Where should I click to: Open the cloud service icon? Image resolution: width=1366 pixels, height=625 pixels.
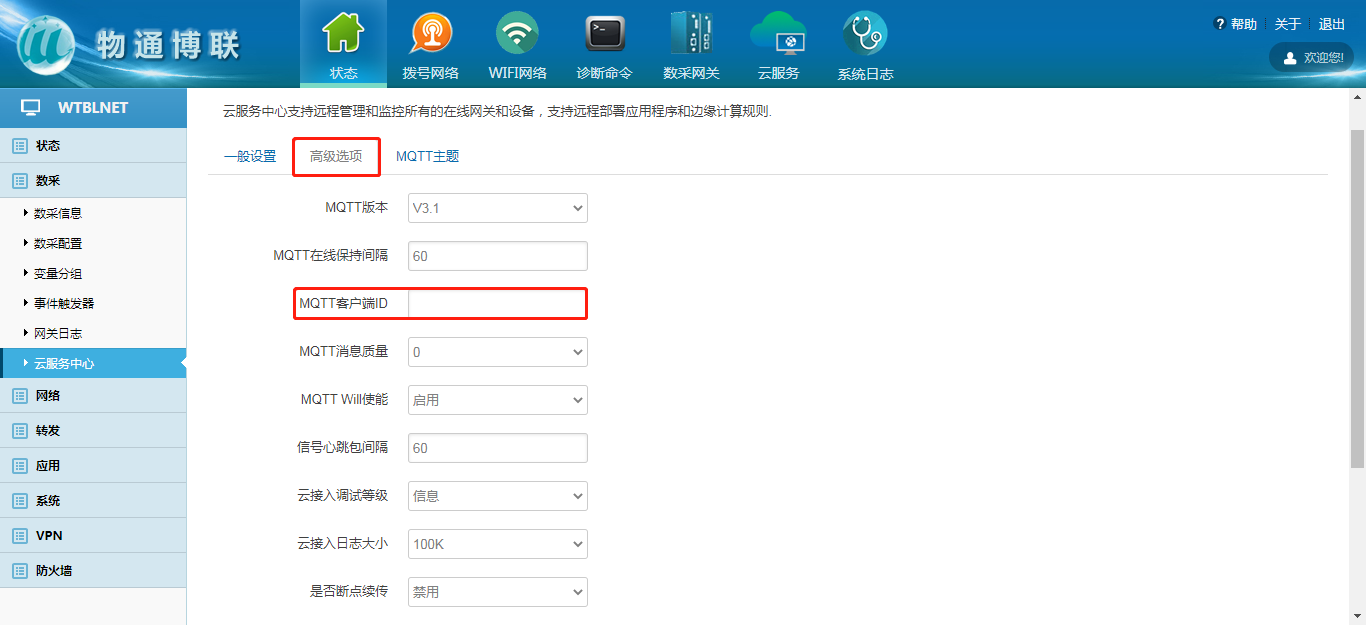tap(778, 35)
